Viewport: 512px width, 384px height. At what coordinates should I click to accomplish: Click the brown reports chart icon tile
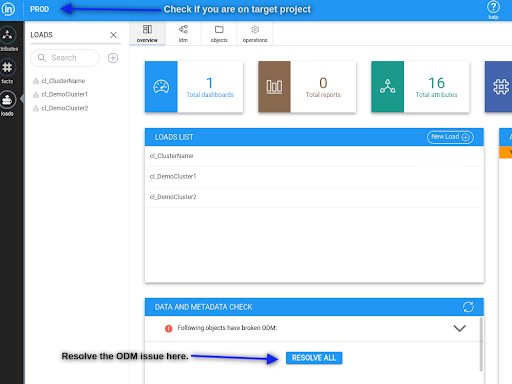[274, 87]
